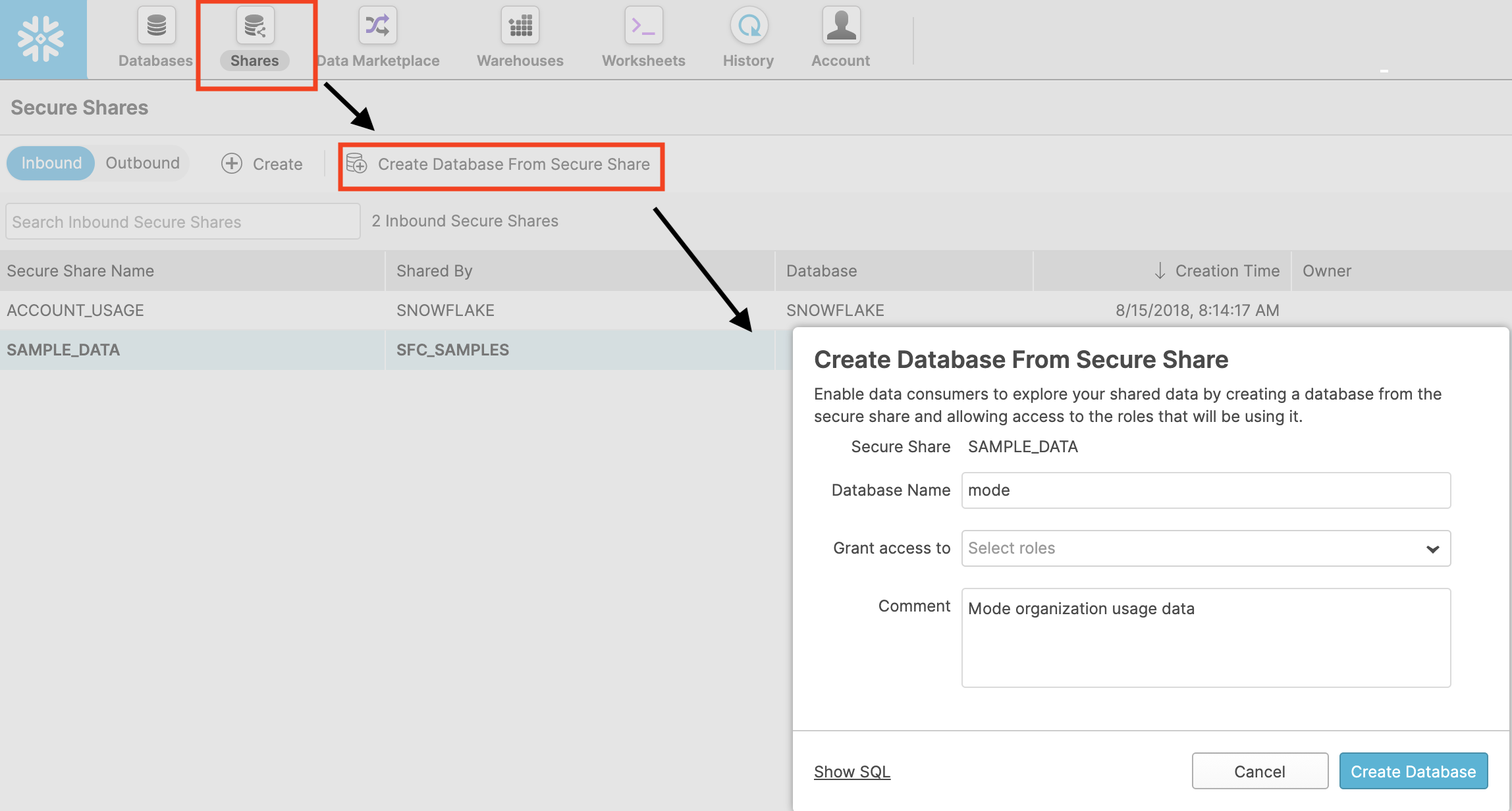Focus the Search Inbound Secure Shares field
Image resolution: width=1512 pixels, height=811 pixels.
tap(182, 221)
